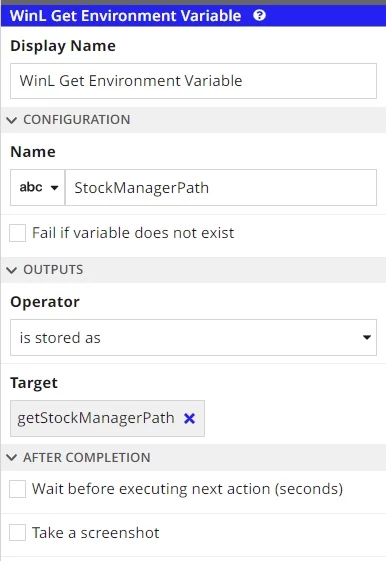Click into the StockManagerPath name field
Screen dimensions: 386x561
221,187
